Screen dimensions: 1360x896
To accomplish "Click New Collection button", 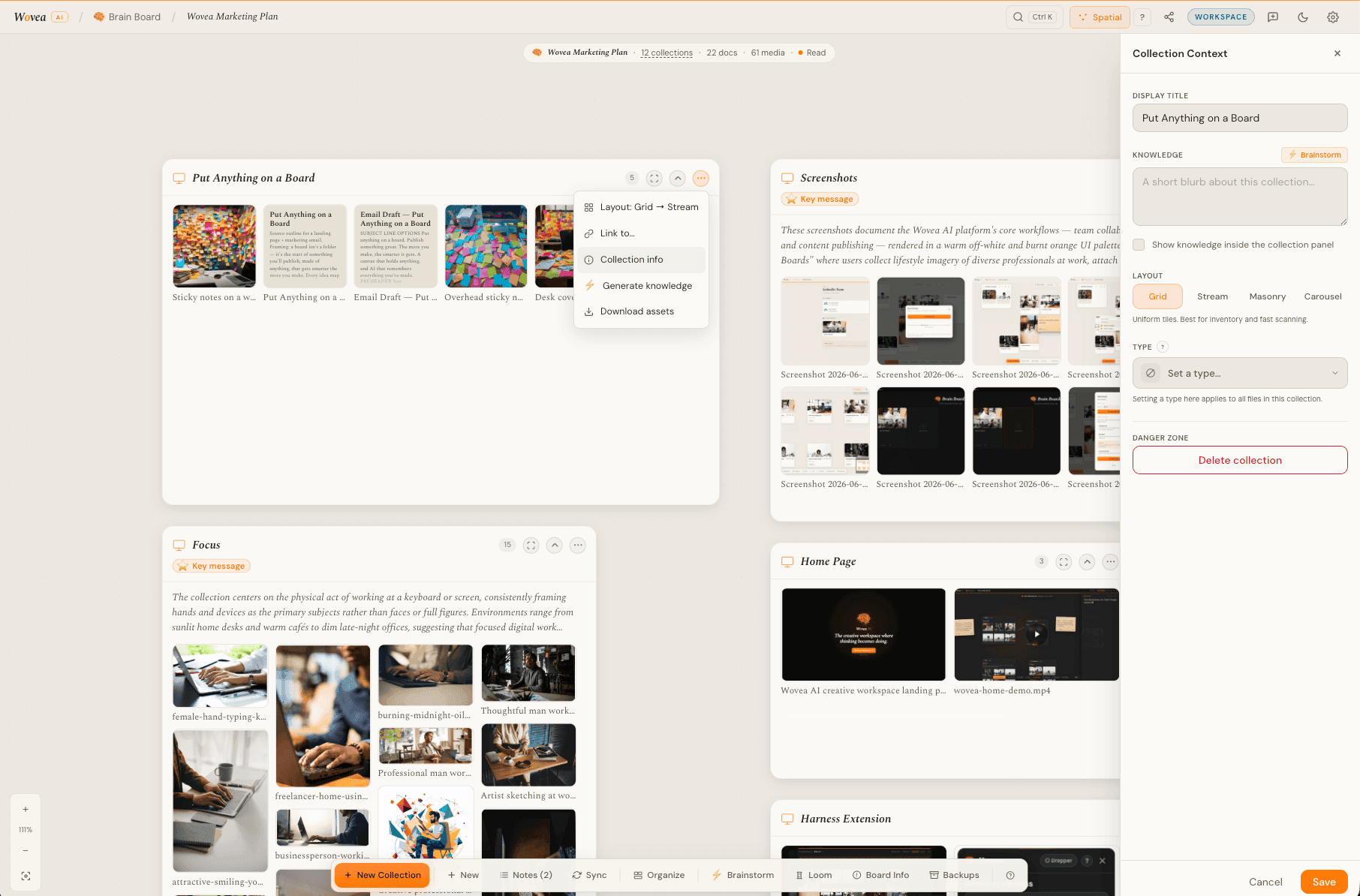I will click(383, 875).
